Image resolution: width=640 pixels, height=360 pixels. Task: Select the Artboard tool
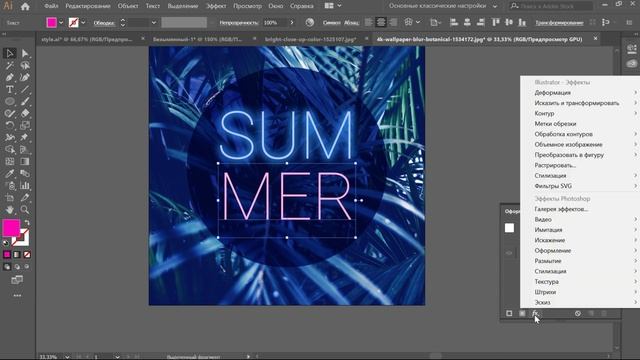point(9,198)
